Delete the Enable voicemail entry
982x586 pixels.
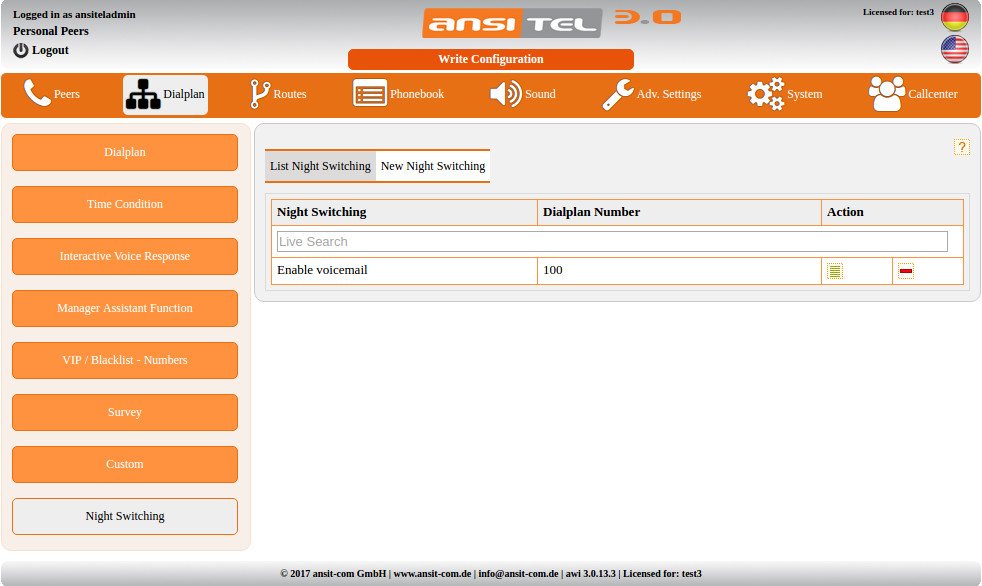pyautogui.click(x=905, y=271)
